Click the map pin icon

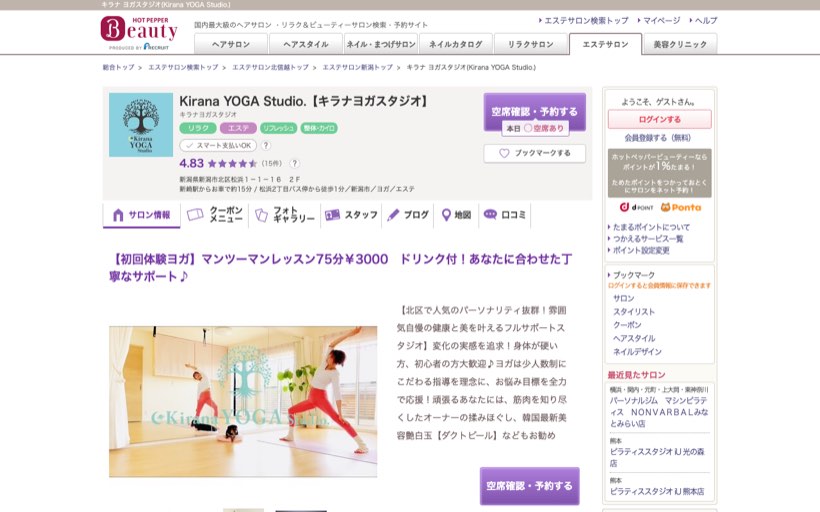click(x=446, y=215)
